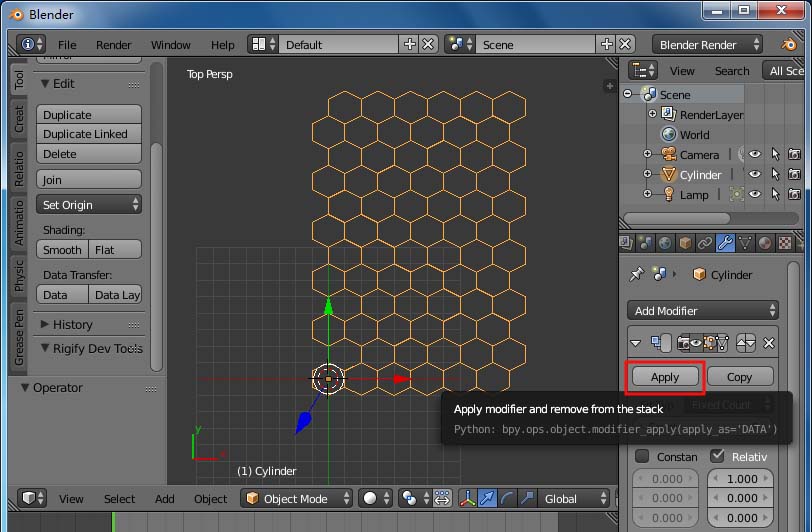Switch to the Create tab in tool shelf
The image size is (812, 532).
click(18, 121)
